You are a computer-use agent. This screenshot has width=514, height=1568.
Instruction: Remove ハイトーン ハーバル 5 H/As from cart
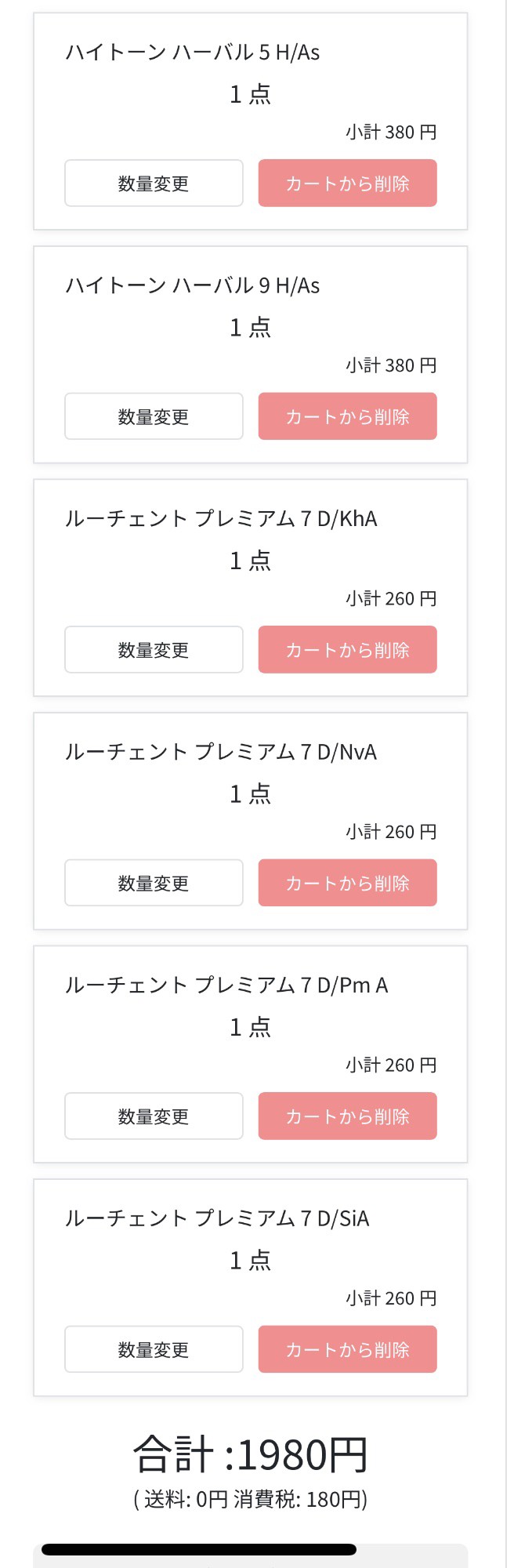pyautogui.click(x=347, y=183)
